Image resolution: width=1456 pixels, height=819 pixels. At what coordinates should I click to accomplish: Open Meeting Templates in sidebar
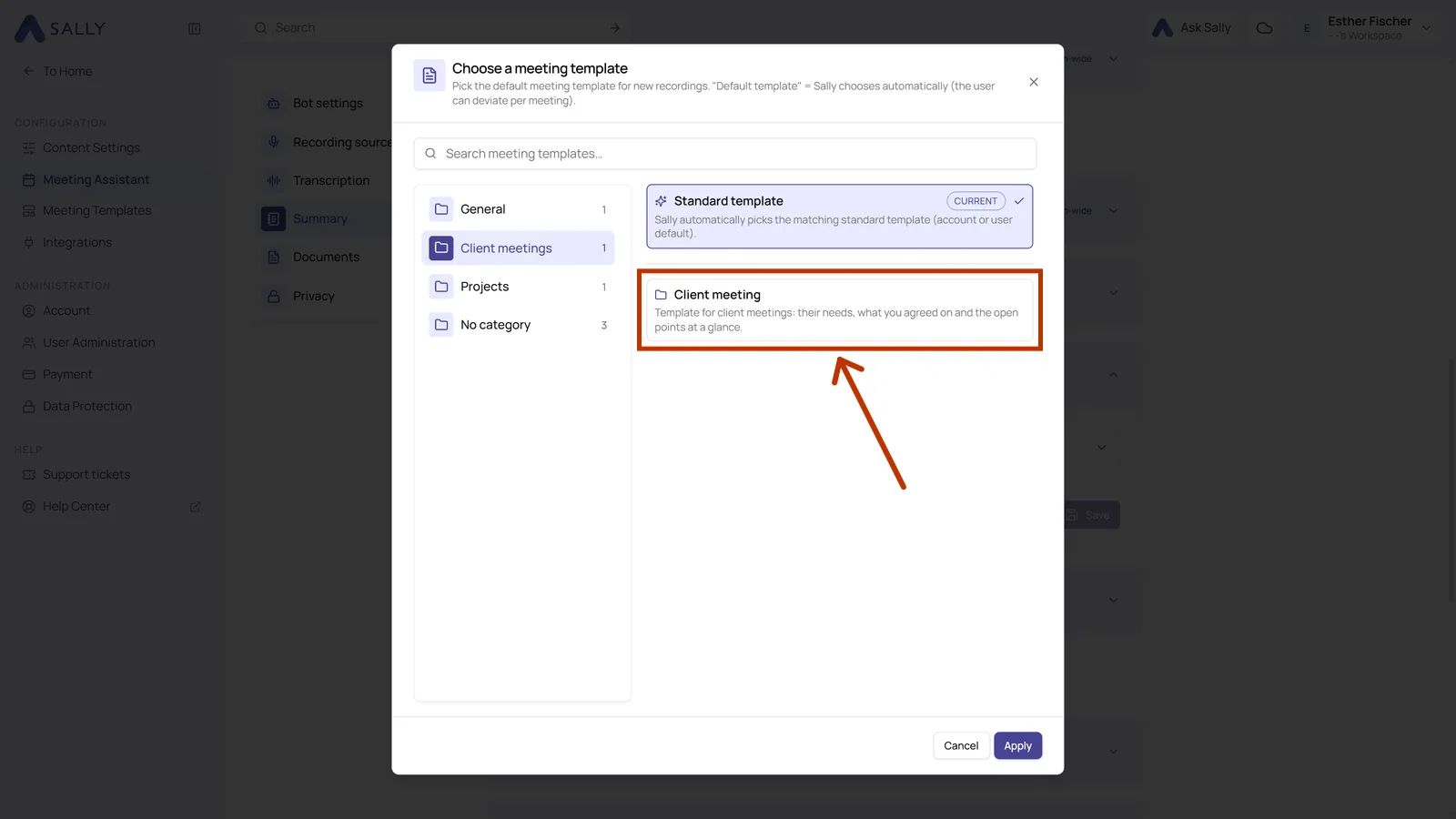96,210
